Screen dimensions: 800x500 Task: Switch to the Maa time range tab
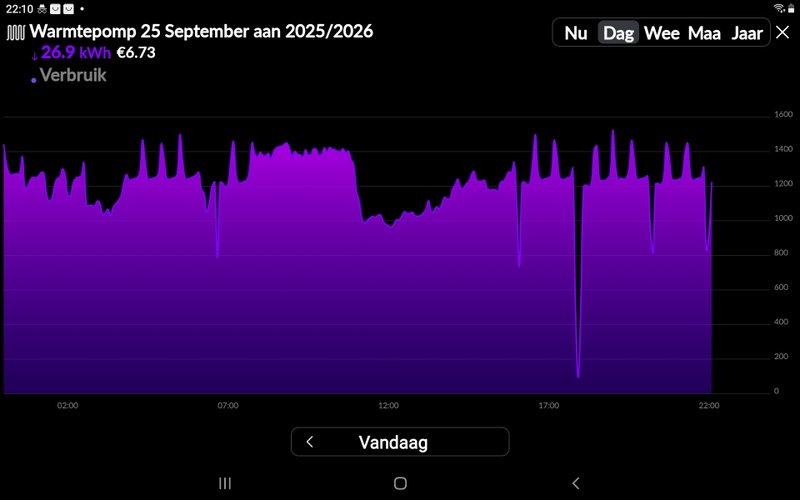pos(704,33)
